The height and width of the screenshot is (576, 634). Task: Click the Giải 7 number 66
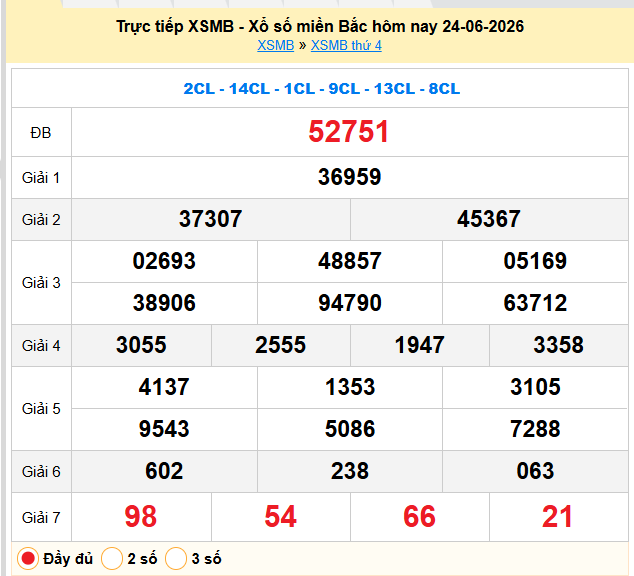[419, 517]
